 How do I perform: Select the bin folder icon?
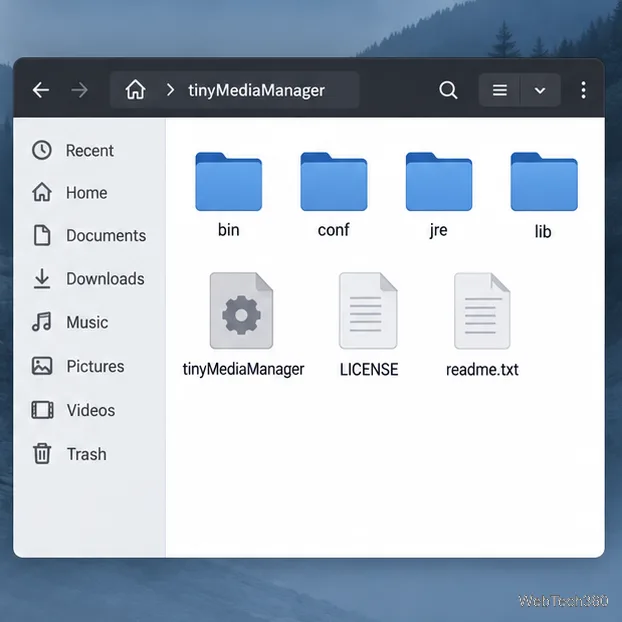(x=228, y=181)
